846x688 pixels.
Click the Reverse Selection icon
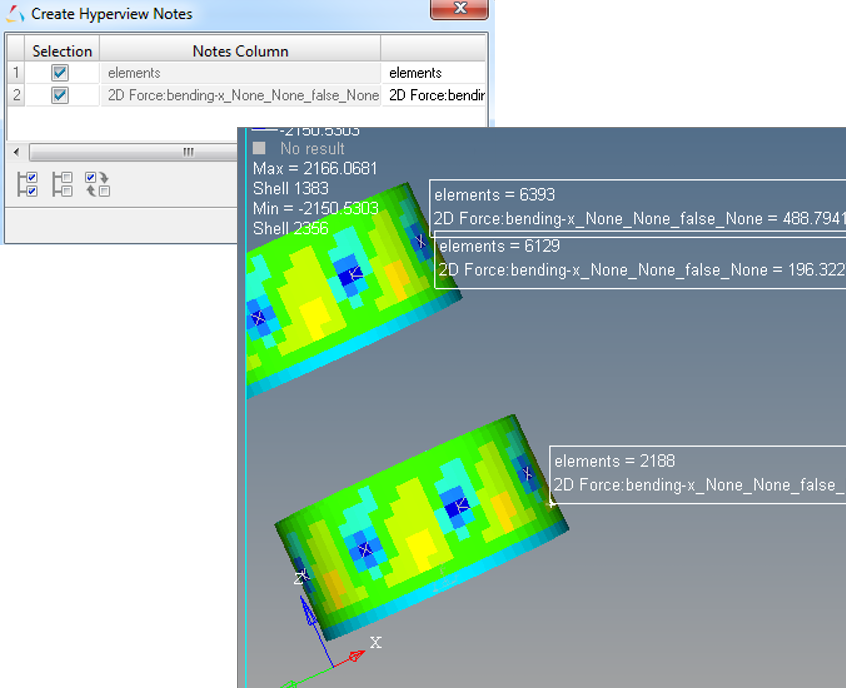97,184
